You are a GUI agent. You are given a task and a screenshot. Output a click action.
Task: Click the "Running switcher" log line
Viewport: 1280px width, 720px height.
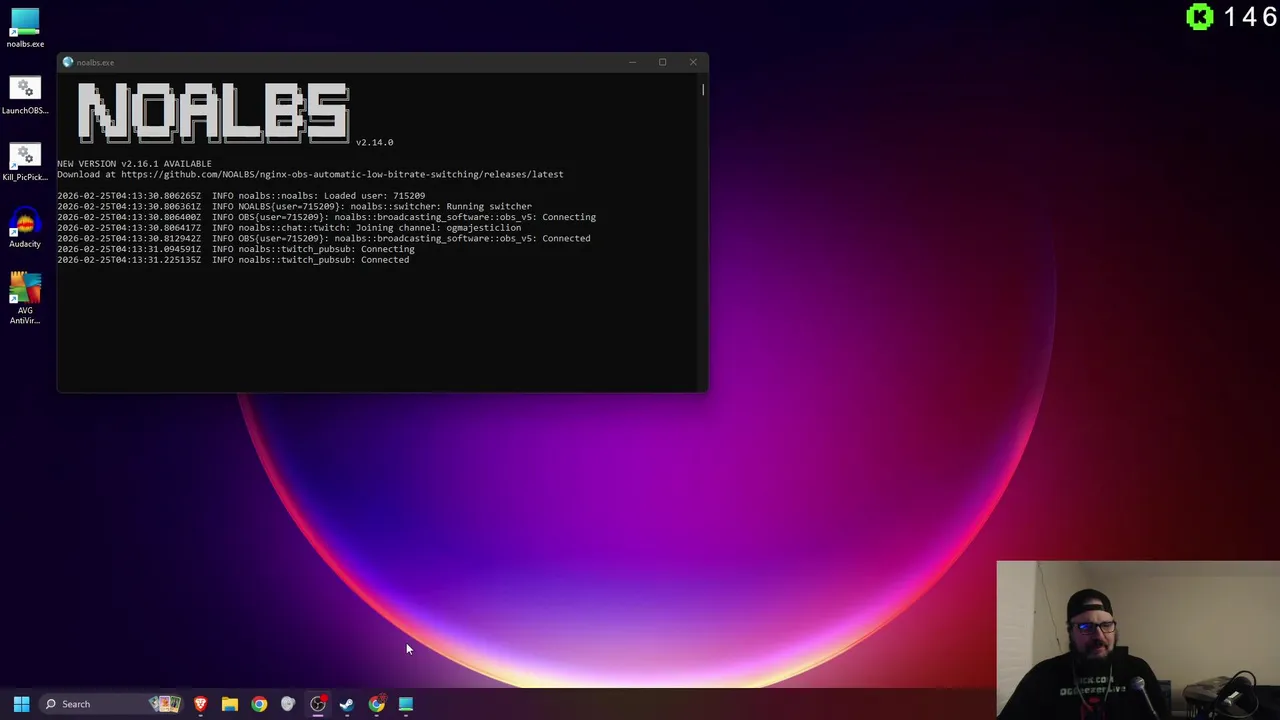pos(294,206)
